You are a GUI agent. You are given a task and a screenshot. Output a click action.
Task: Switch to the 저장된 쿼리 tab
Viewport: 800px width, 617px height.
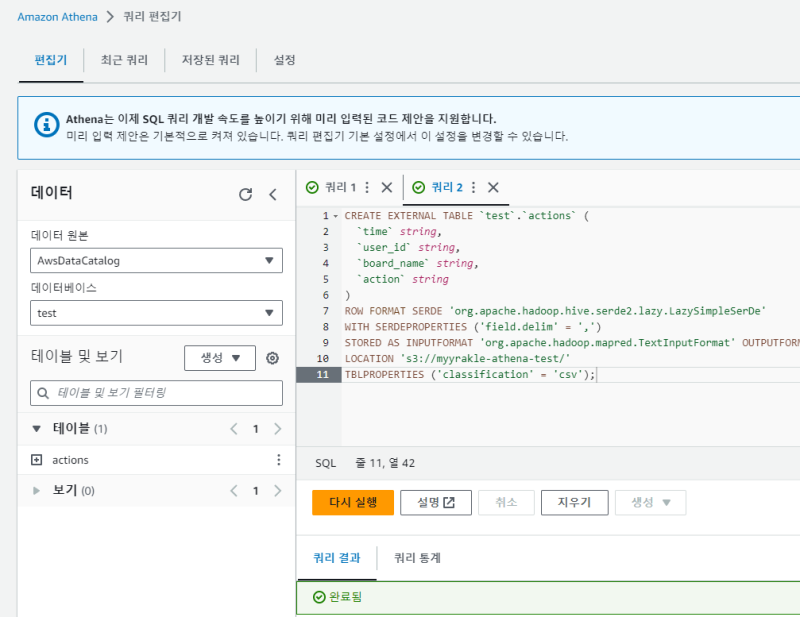point(210,60)
